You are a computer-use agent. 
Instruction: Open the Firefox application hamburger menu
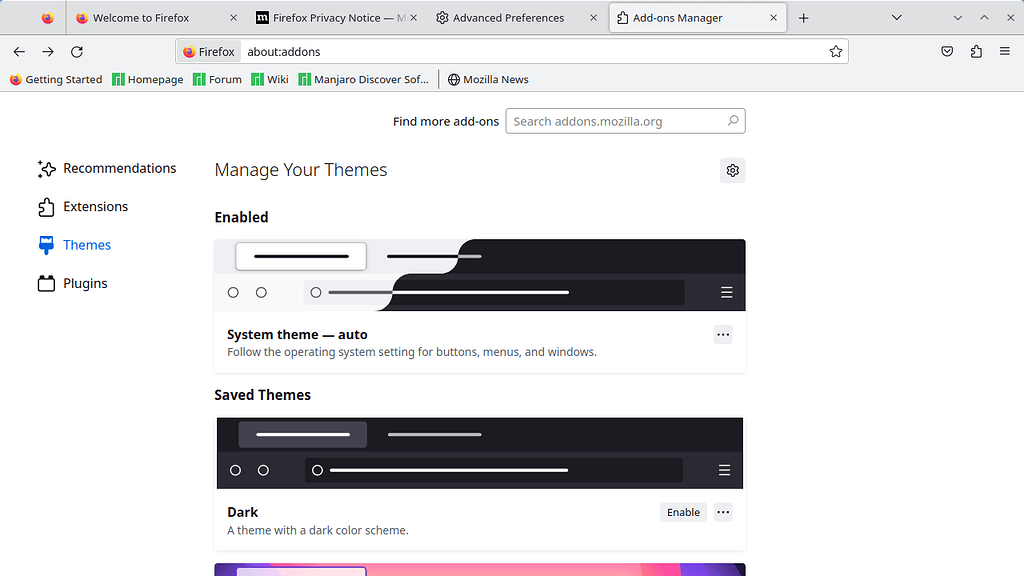1004,51
